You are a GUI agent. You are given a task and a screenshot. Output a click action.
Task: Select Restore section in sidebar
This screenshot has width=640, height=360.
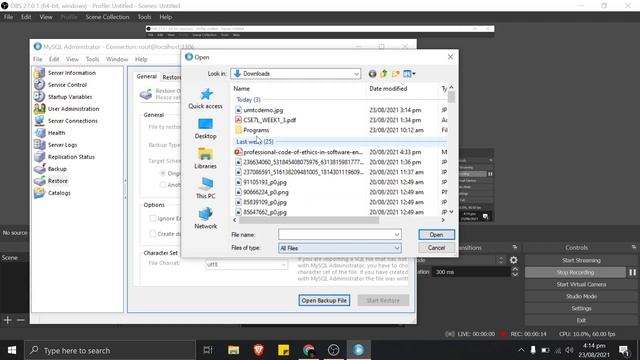(x=58, y=181)
